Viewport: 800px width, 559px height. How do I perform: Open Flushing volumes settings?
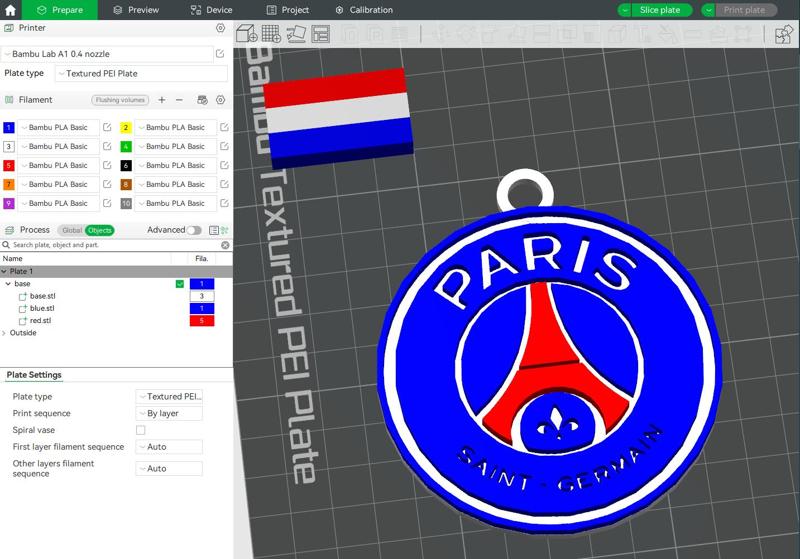[120, 100]
